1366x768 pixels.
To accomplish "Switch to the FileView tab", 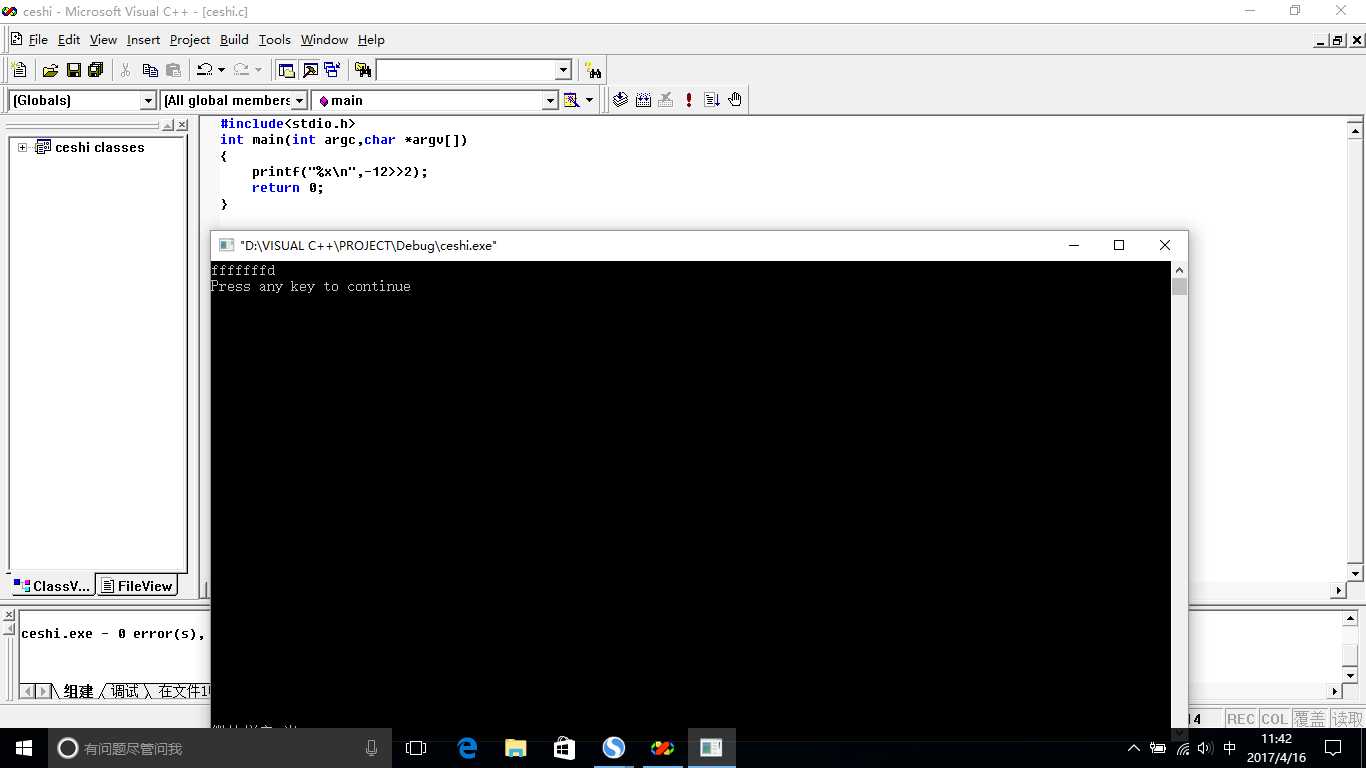I will [x=137, y=586].
